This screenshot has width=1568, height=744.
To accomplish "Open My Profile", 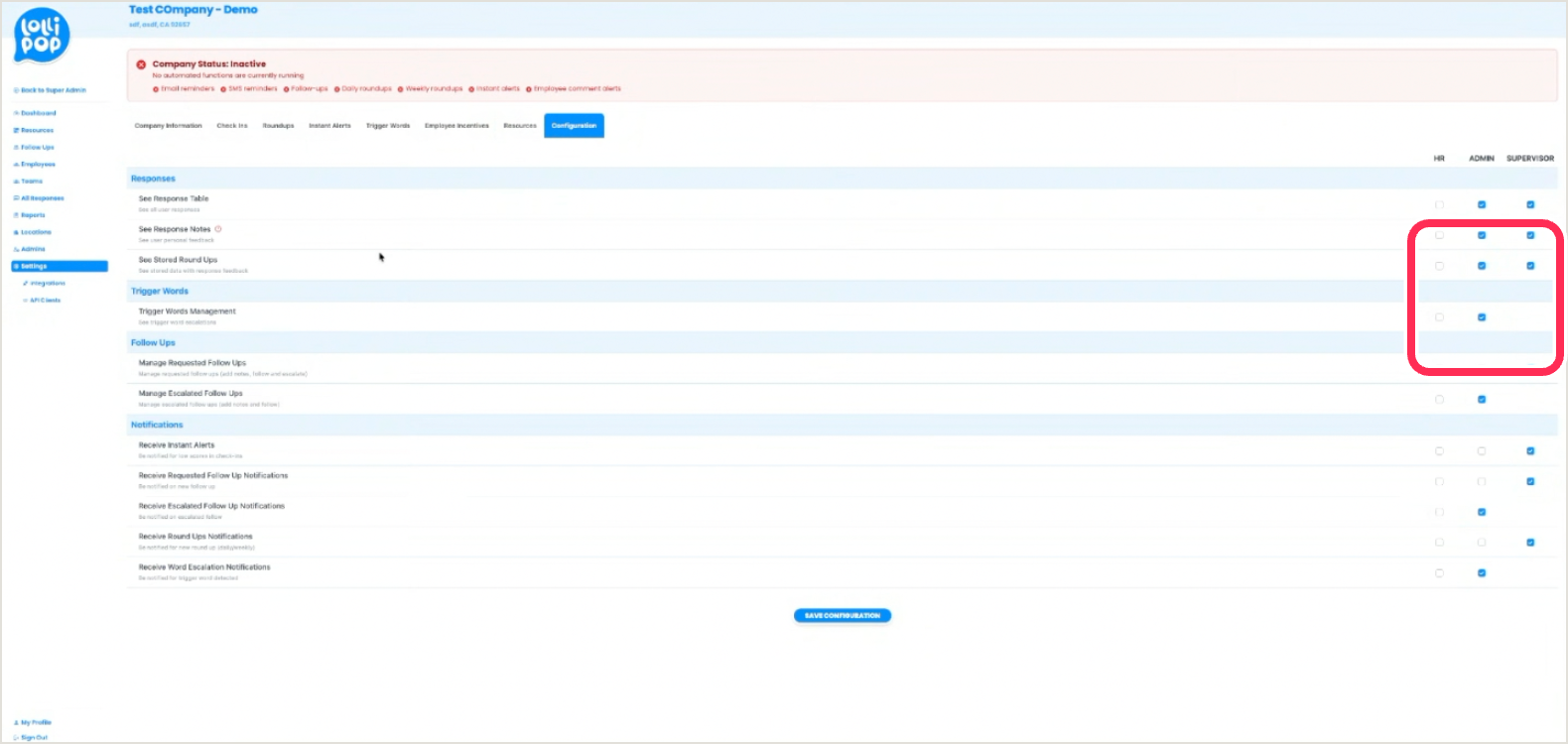I will pyautogui.click(x=33, y=722).
